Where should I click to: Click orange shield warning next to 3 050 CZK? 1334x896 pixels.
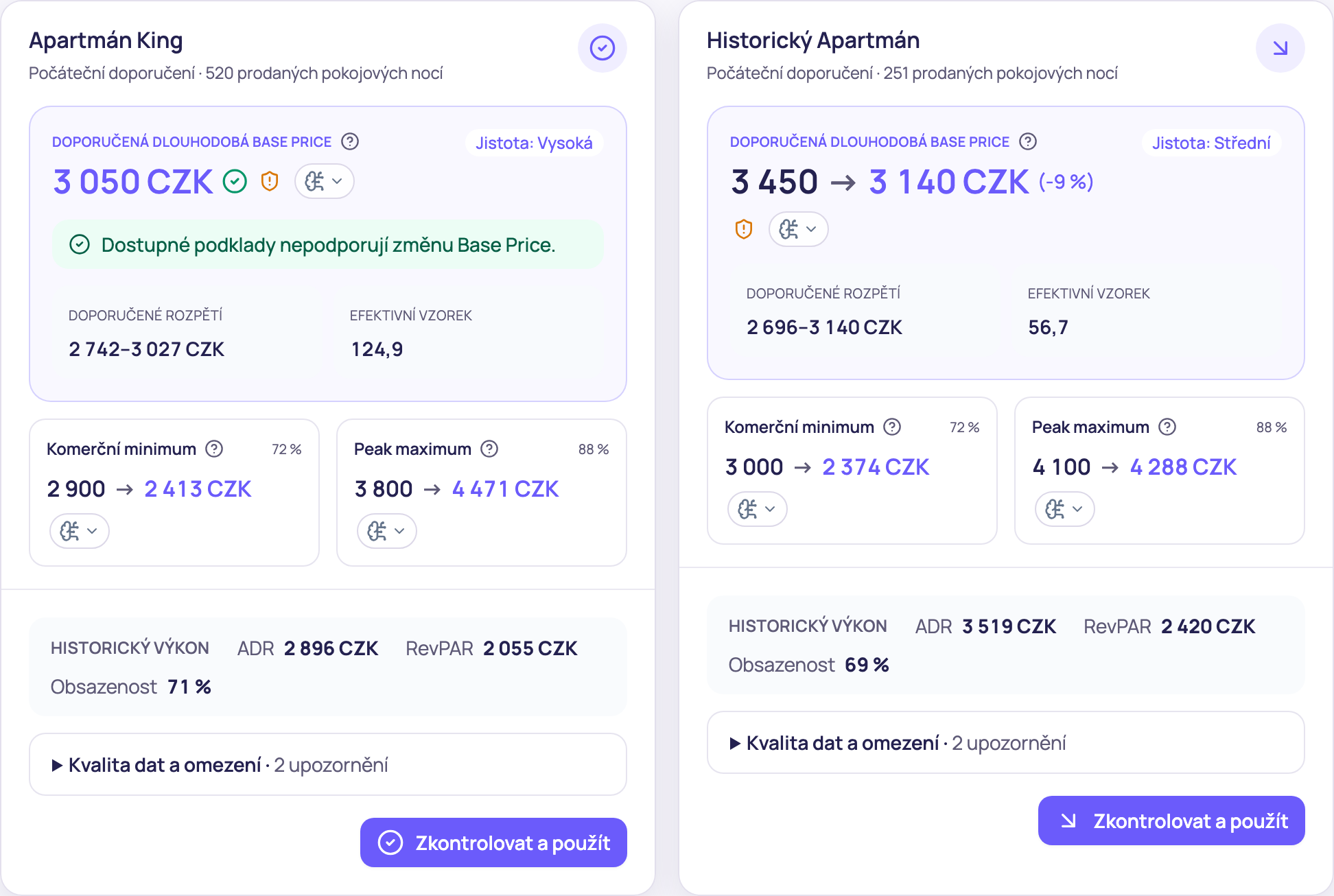(270, 181)
